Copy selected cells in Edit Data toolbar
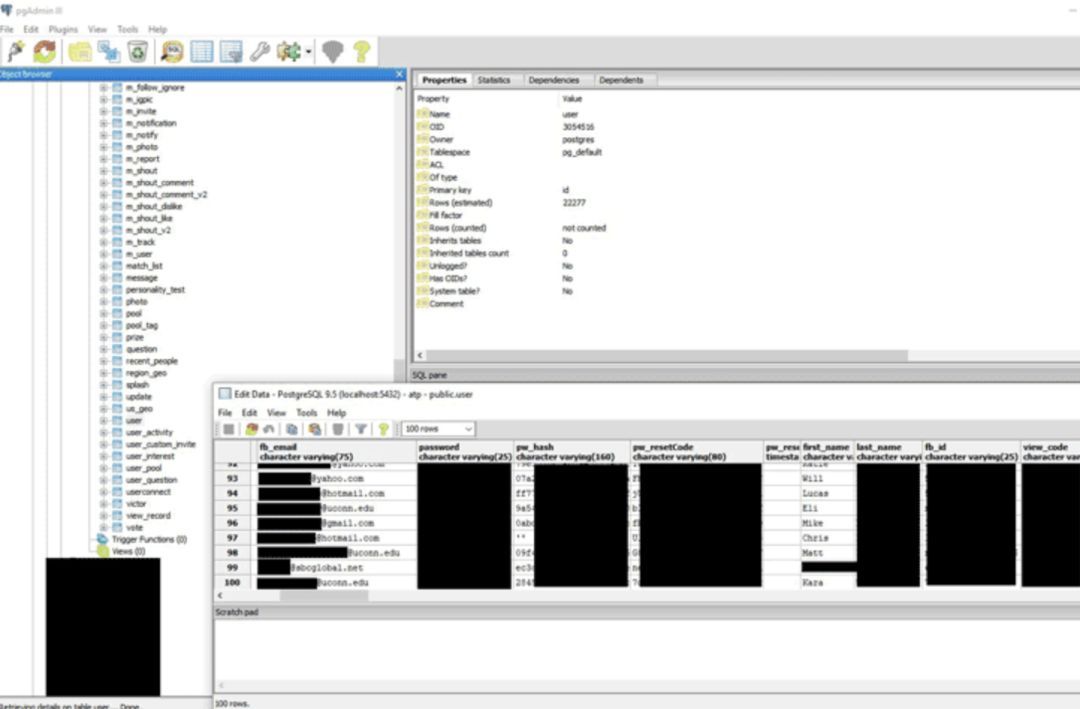 point(292,429)
